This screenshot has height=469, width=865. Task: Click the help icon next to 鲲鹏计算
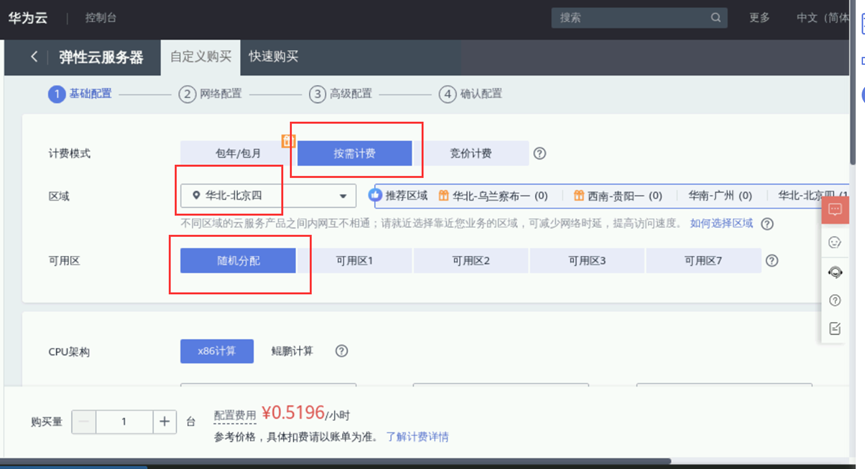point(341,351)
